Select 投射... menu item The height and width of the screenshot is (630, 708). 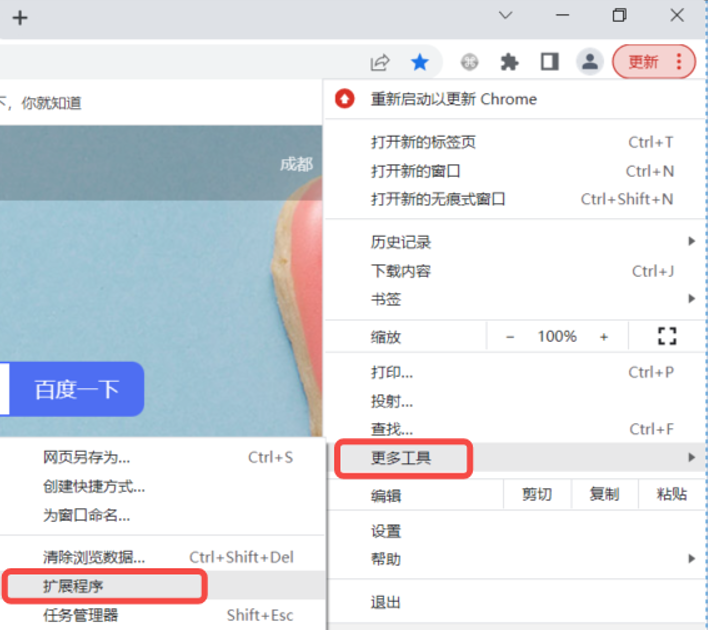point(515,401)
